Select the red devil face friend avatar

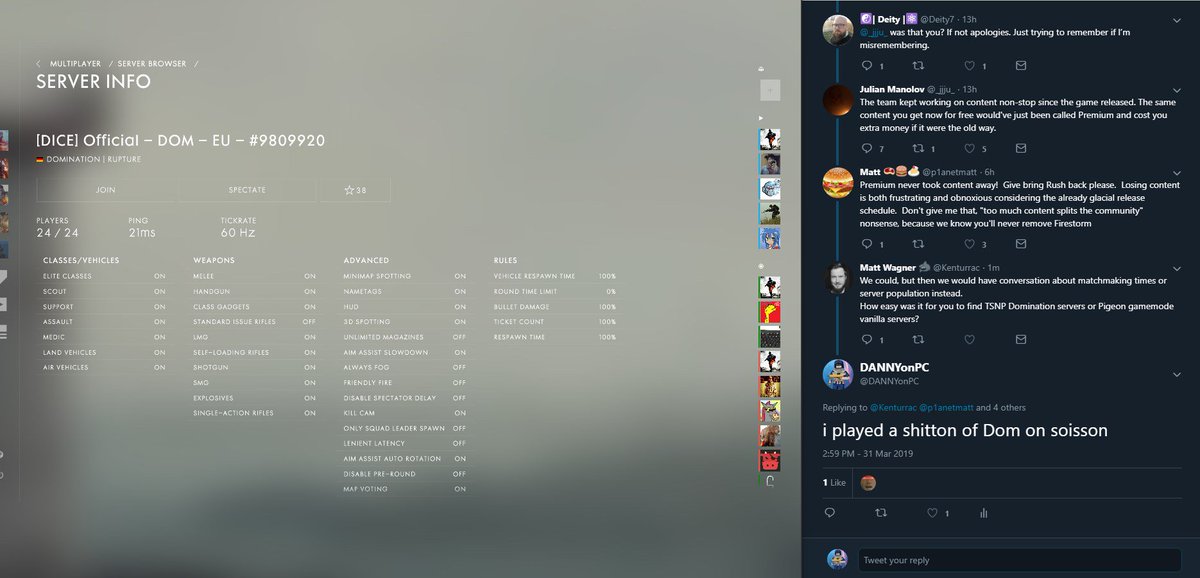click(770, 461)
